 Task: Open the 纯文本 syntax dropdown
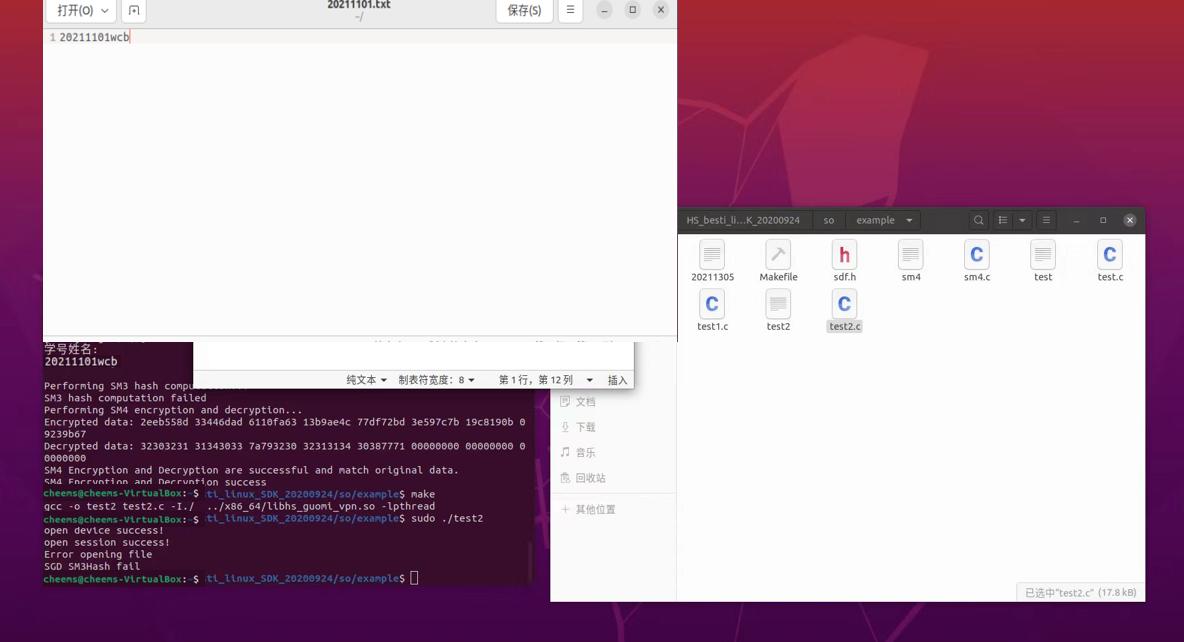coord(366,380)
